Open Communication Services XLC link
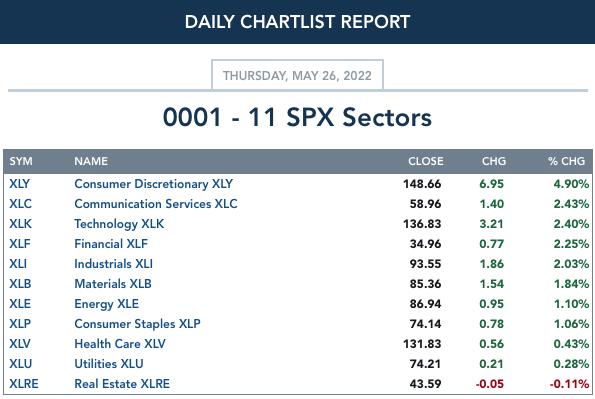 coord(156,204)
